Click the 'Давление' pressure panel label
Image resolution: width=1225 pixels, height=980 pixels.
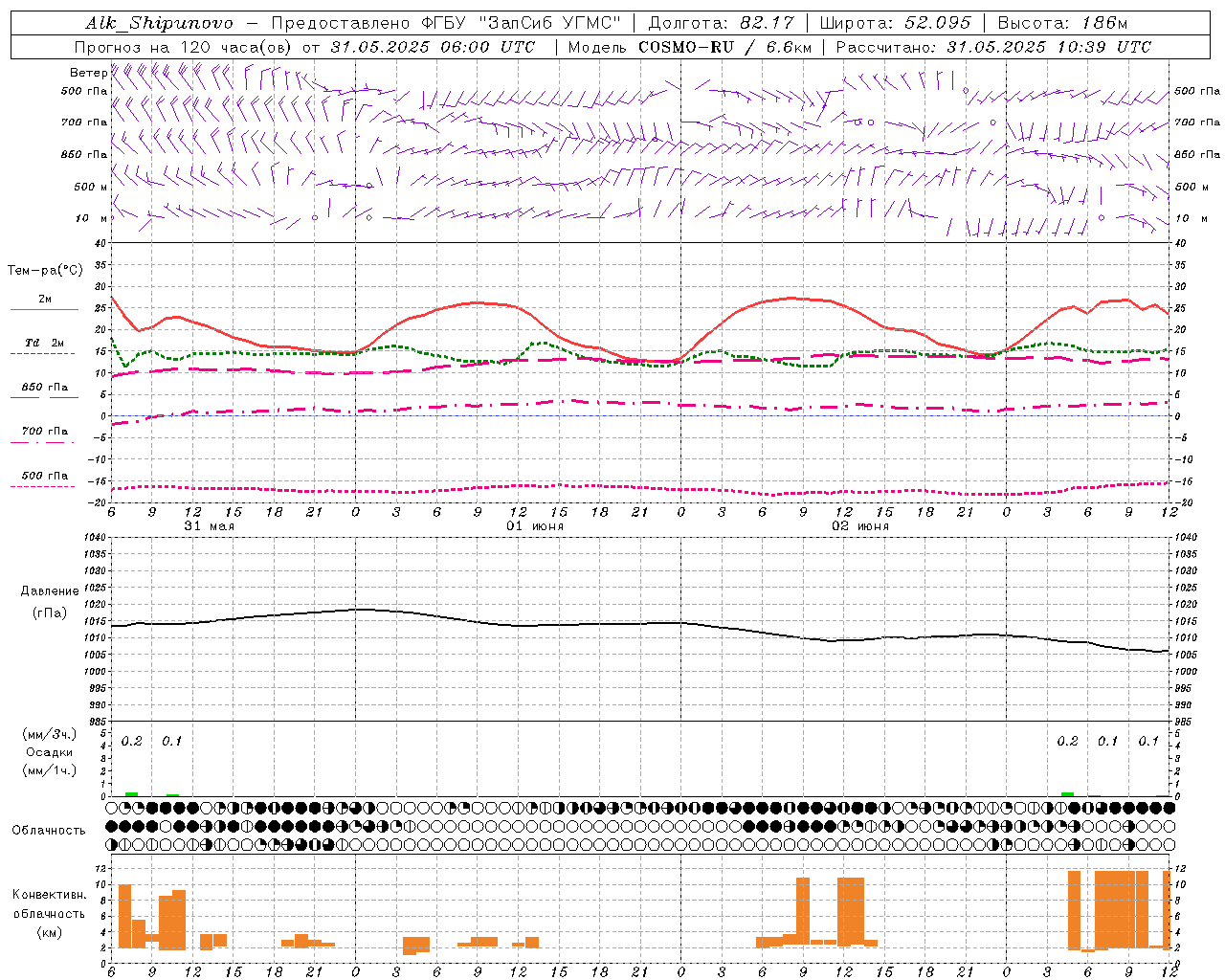point(50,591)
